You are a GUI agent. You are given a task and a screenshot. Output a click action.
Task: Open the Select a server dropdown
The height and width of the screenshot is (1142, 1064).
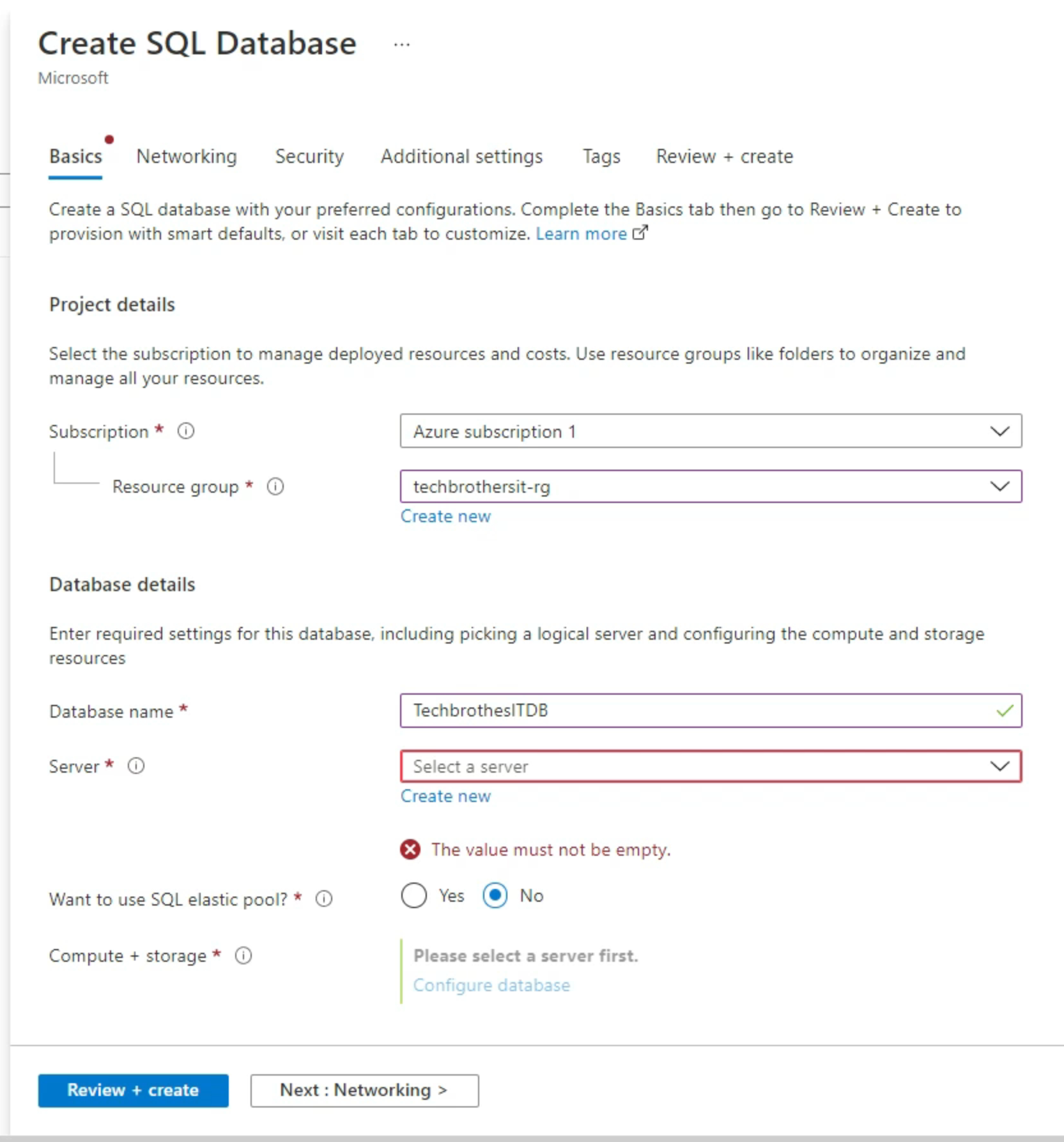point(710,766)
